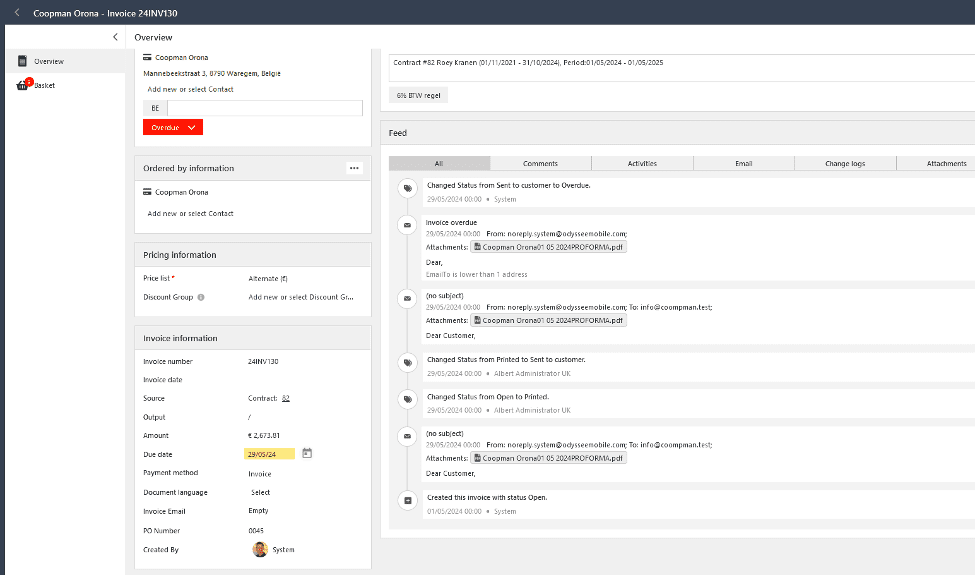Click icon for Created this invoice entry
Screen dimensions: 977x575
click(x=407, y=500)
